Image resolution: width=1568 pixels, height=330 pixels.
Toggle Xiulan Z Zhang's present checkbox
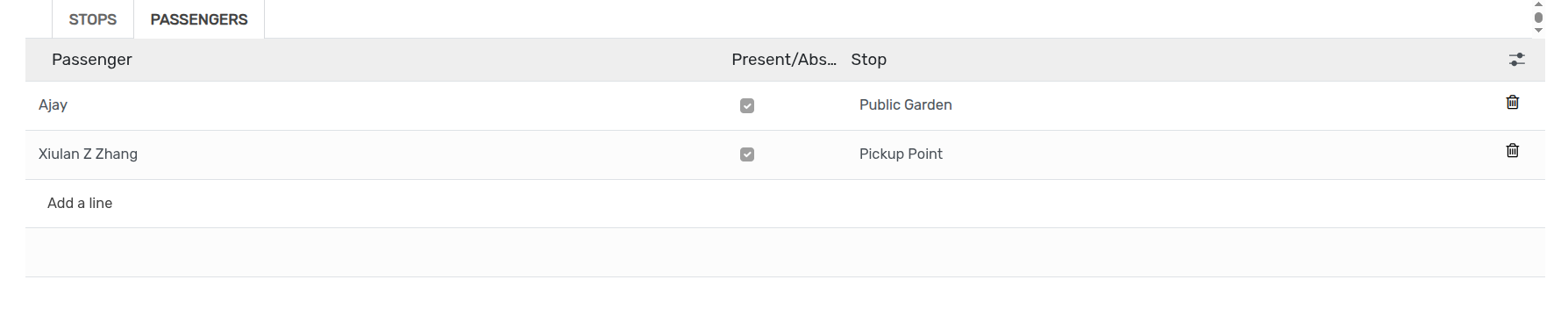(x=747, y=154)
